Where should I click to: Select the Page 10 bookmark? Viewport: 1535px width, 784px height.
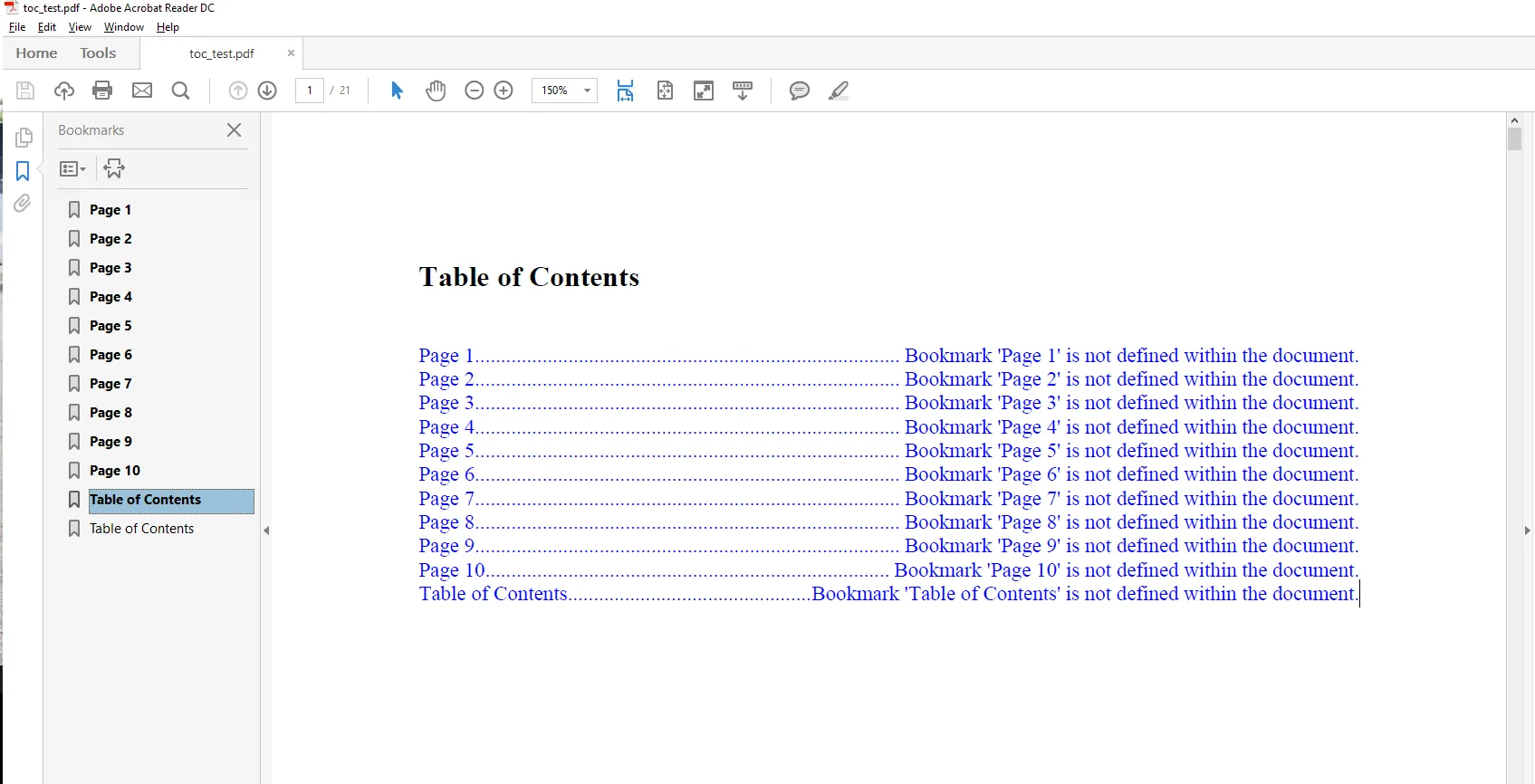[115, 471]
